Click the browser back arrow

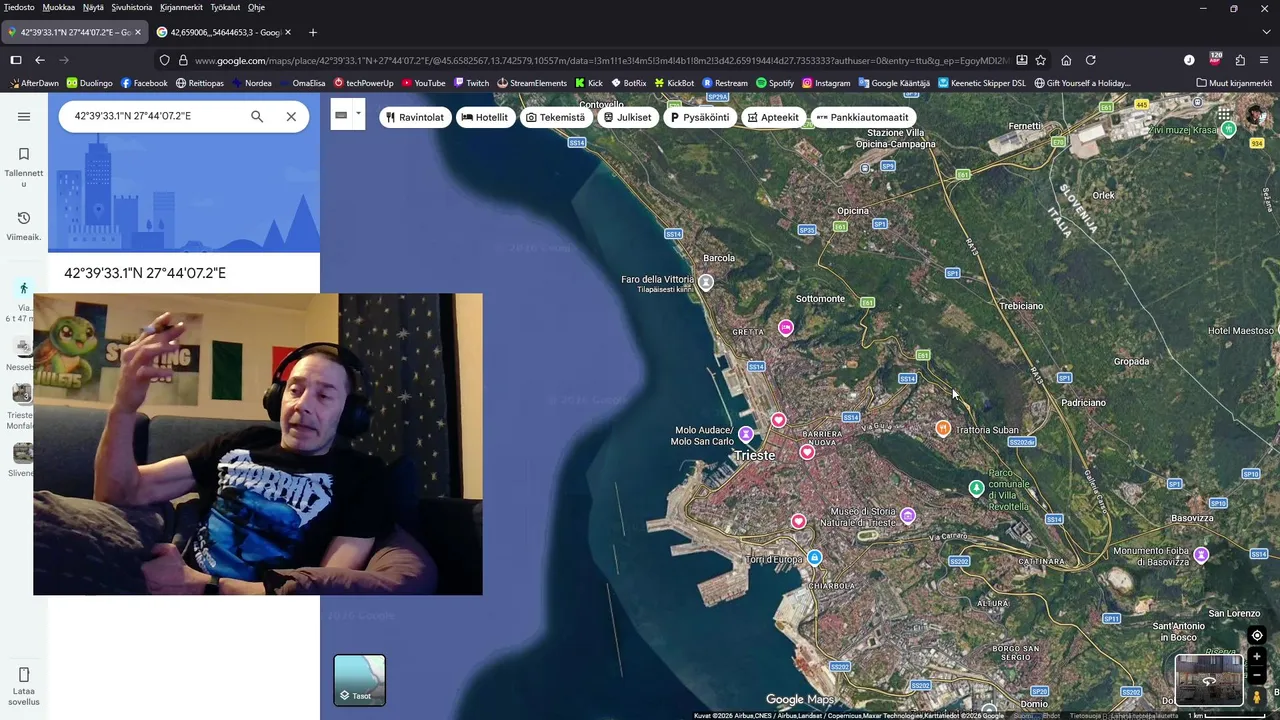click(40, 60)
